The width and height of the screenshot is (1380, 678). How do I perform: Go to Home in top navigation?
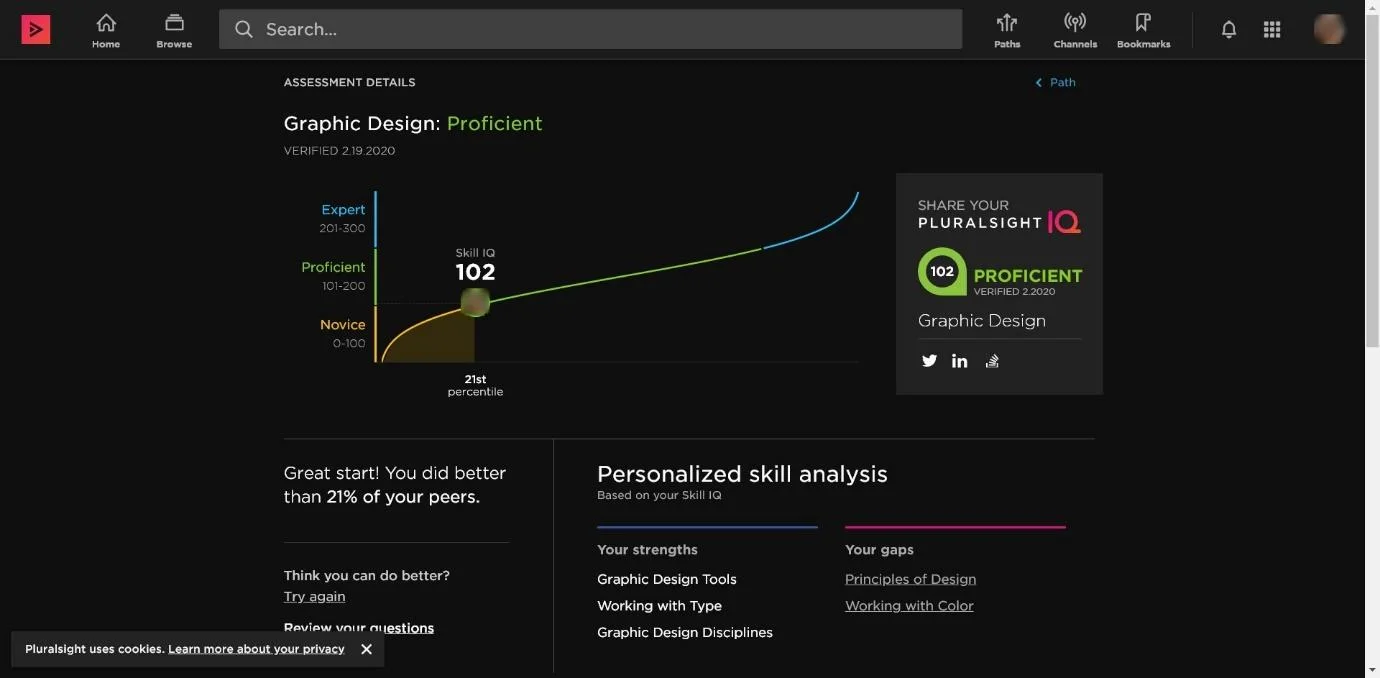(x=106, y=30)
